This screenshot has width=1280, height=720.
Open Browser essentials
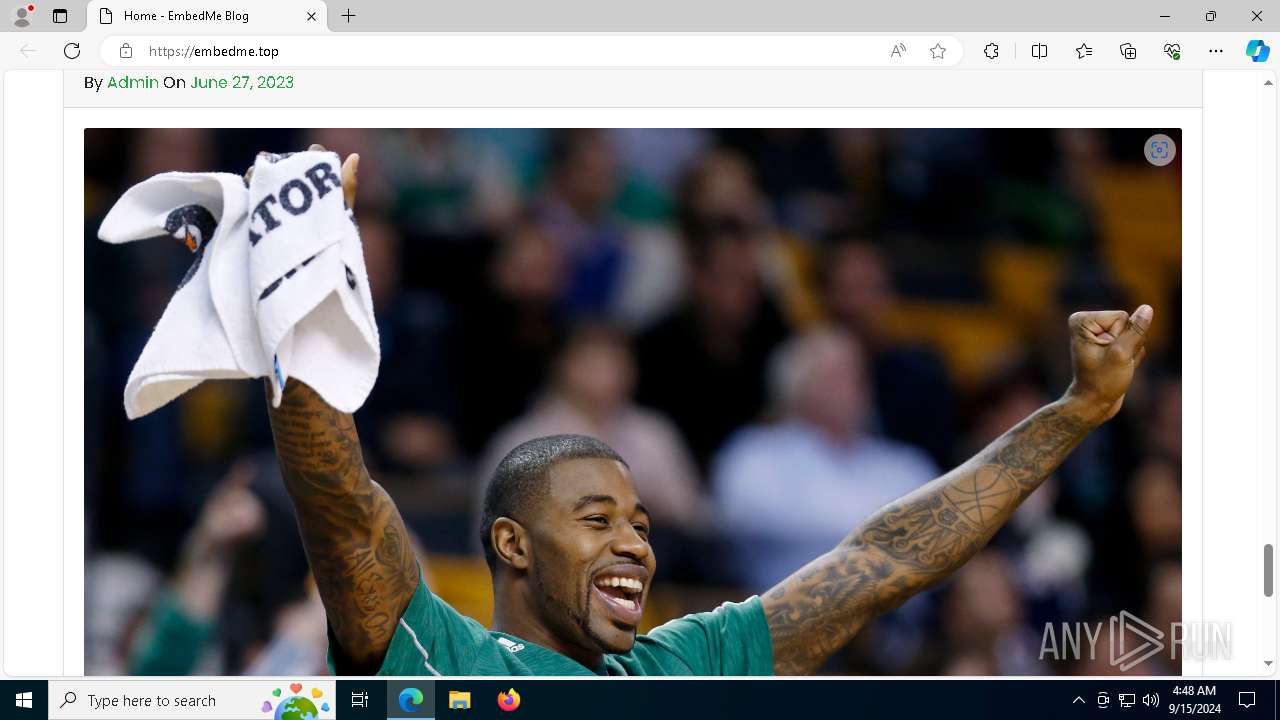1172,51
